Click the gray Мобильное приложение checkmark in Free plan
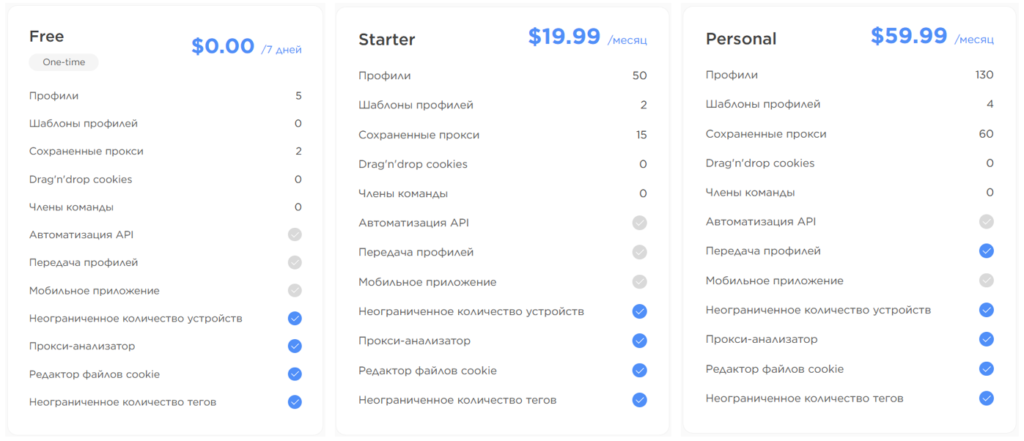The height and width of the screenshot is (441, 1024). [295, 290]
